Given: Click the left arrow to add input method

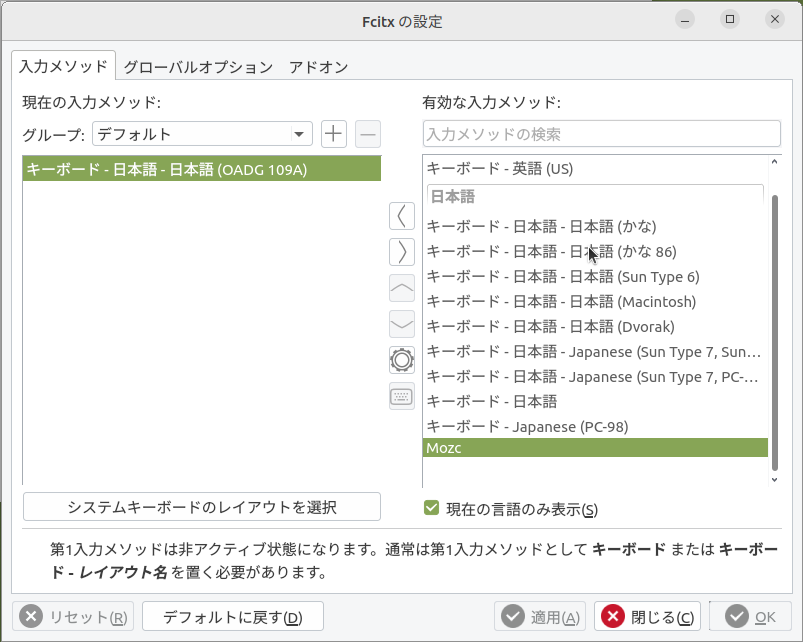Looking at the screenshot, I should coord(401,215).
